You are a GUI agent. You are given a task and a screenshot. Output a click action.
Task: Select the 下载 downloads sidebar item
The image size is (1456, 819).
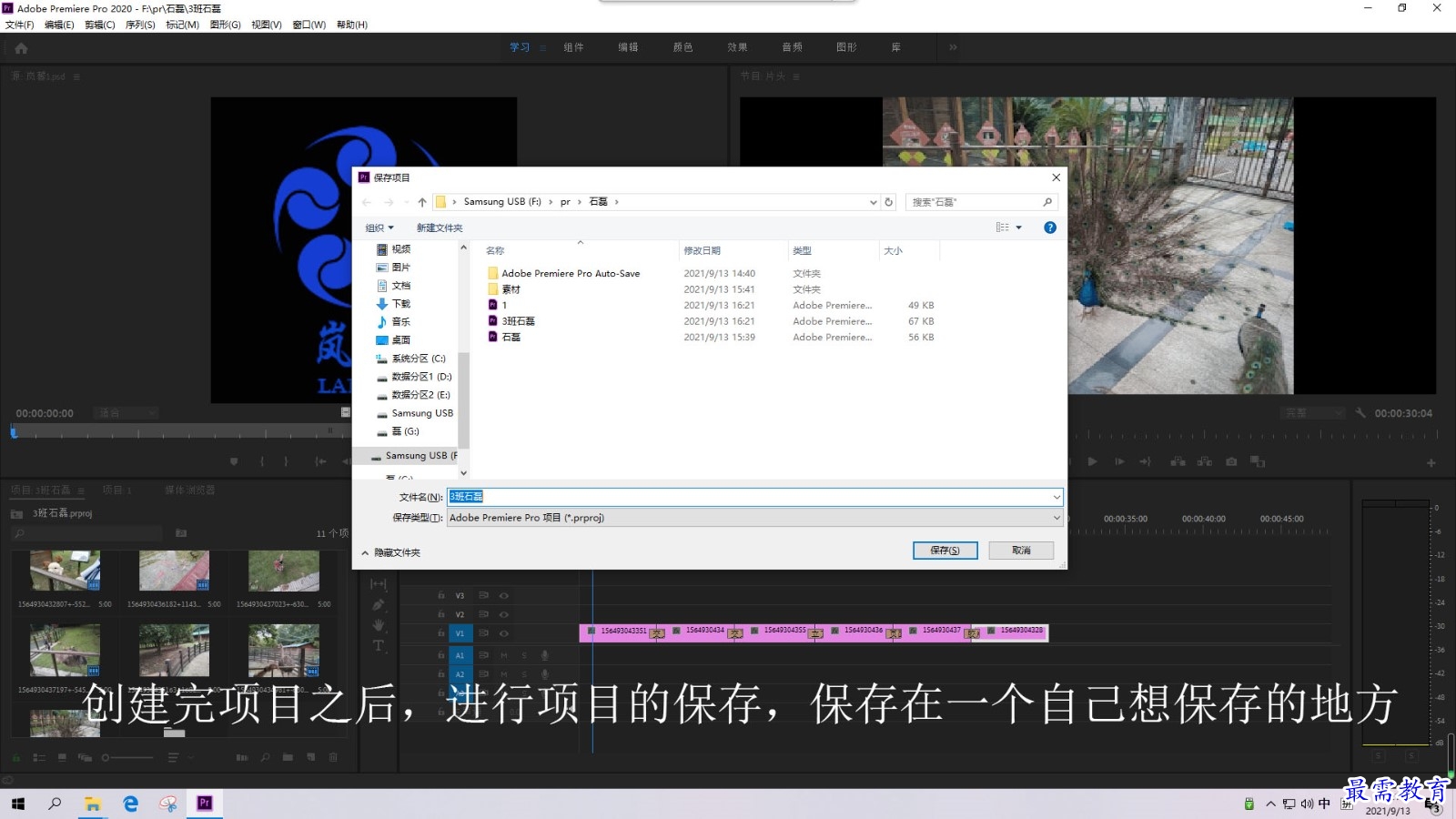point(393,304)
